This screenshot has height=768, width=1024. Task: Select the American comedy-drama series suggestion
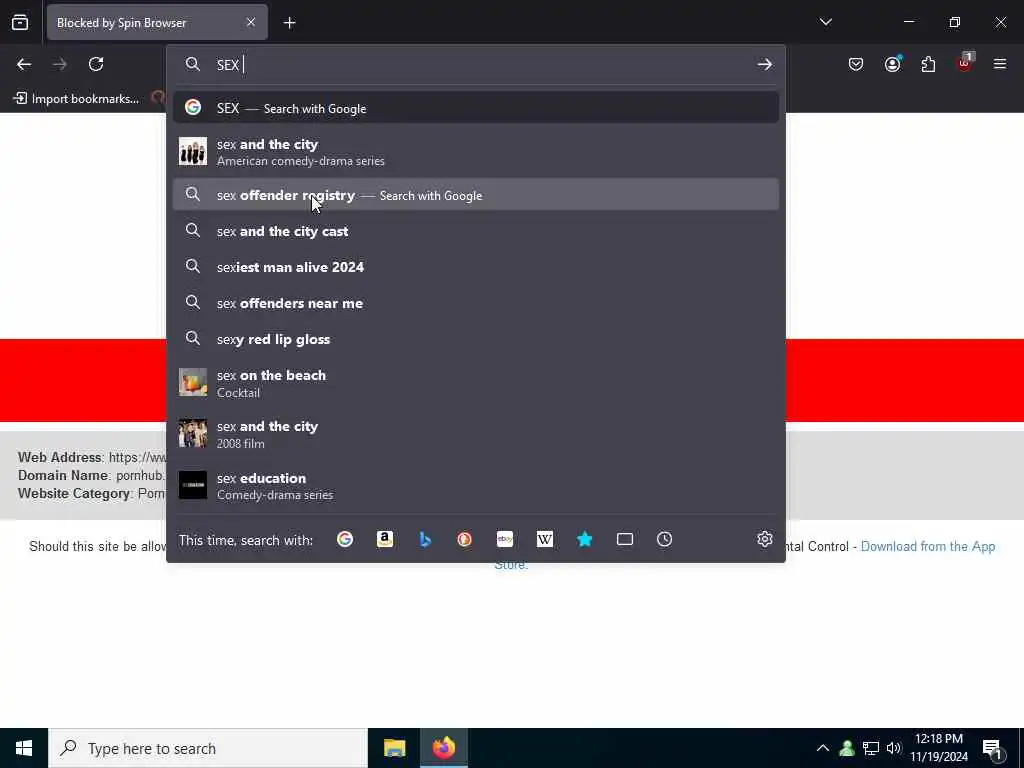(x=475, y=152)
